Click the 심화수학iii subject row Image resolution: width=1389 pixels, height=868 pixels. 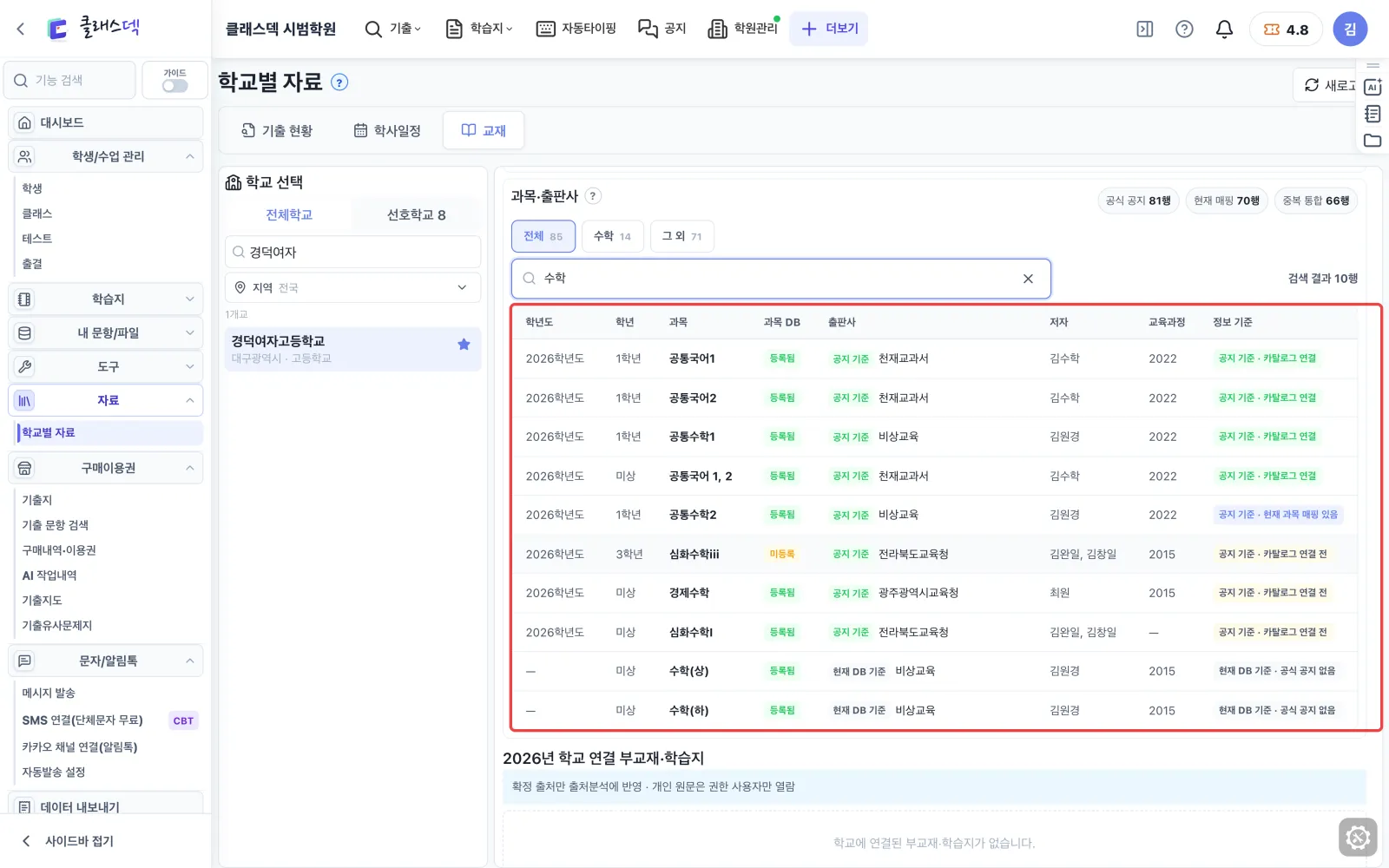pyautogui.click(x=934, y=554)
